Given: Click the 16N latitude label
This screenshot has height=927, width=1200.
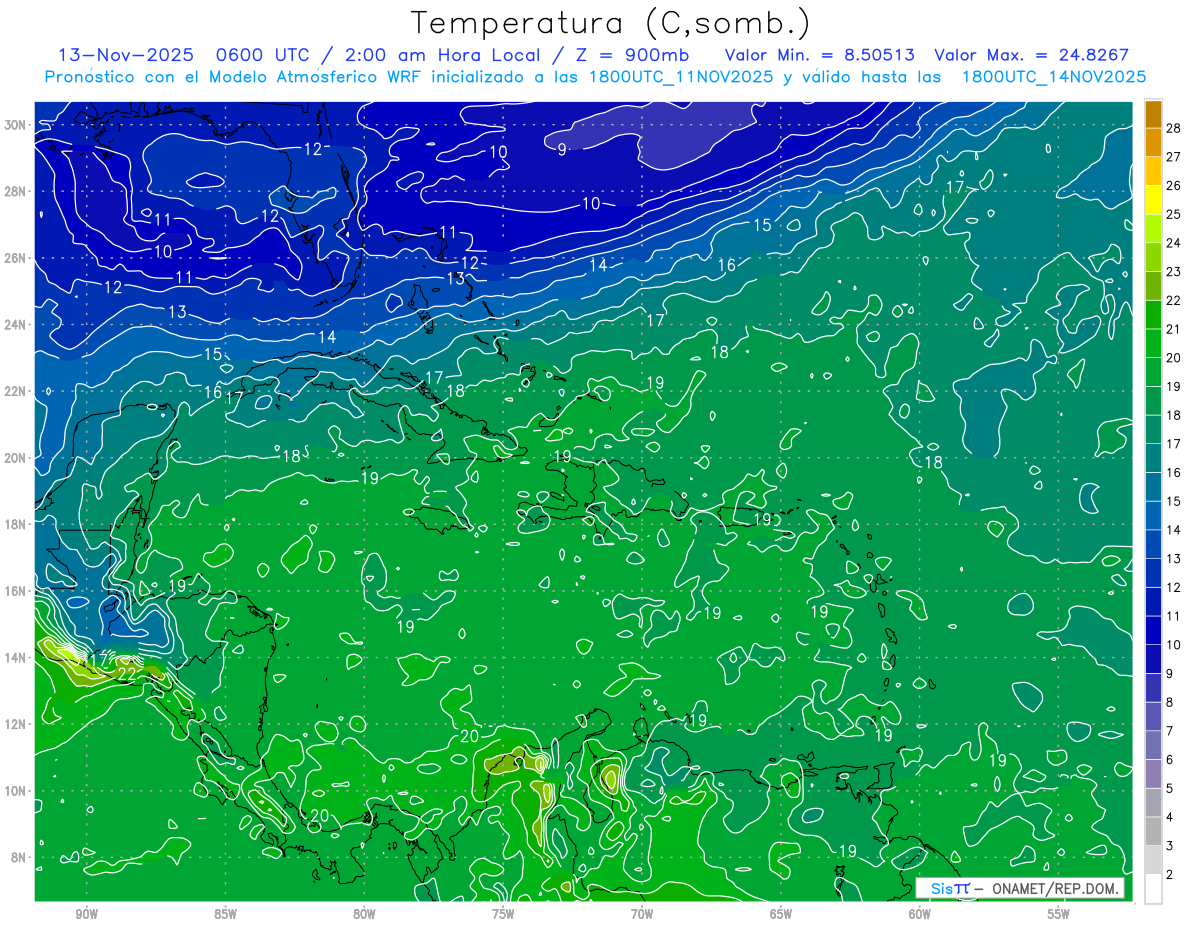Looking at the screenshot, I should [x=17, y=591].
